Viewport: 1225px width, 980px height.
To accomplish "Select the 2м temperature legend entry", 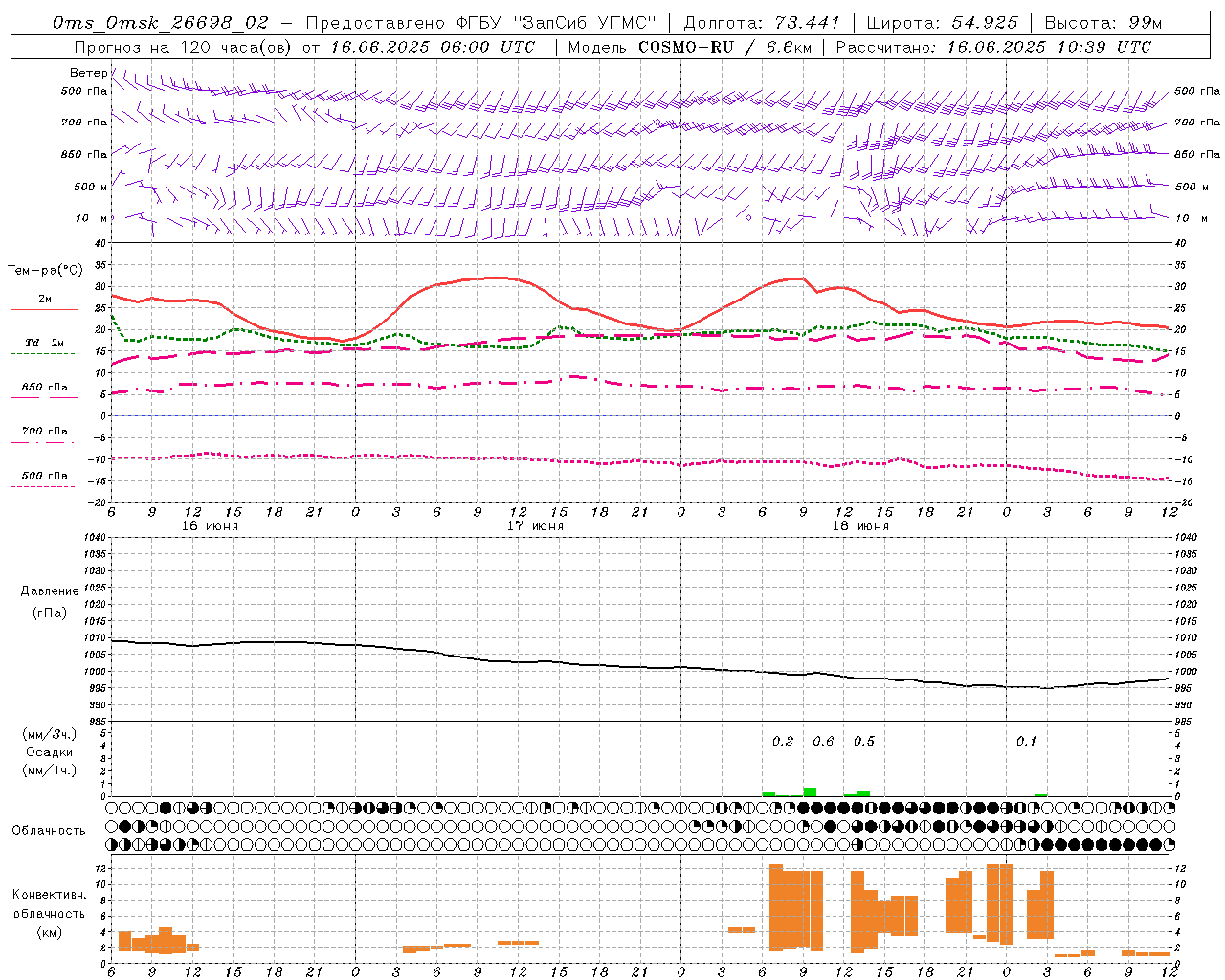I will click(45, 299).
